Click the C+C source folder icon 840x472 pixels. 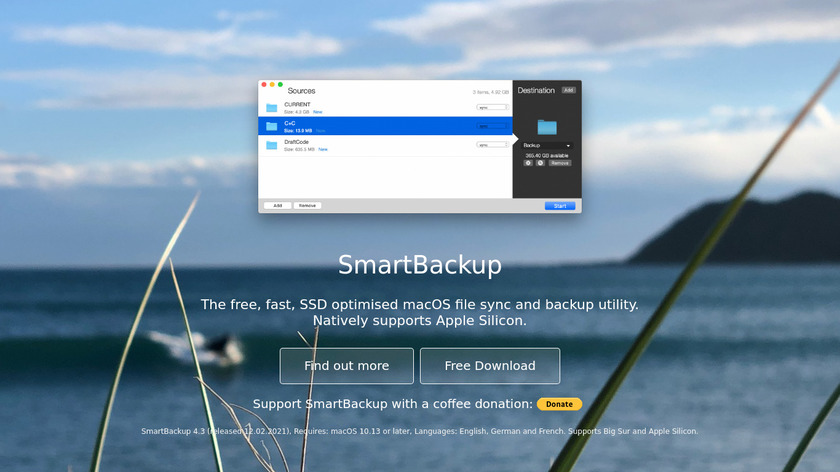272,126
